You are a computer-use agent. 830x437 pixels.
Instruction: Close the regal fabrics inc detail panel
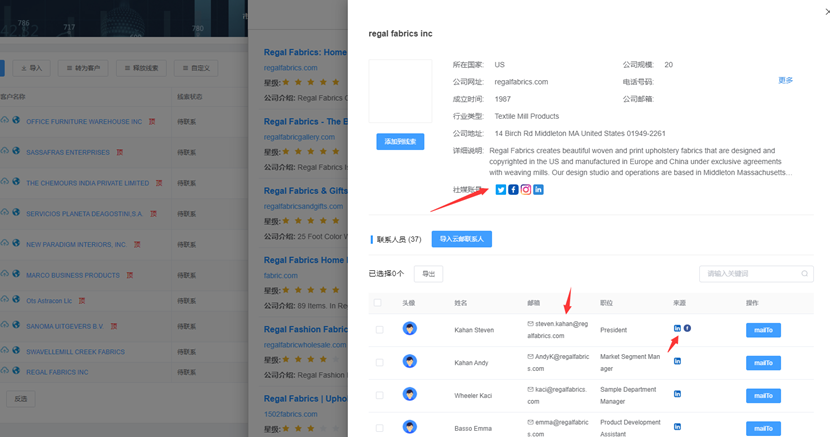827,12
